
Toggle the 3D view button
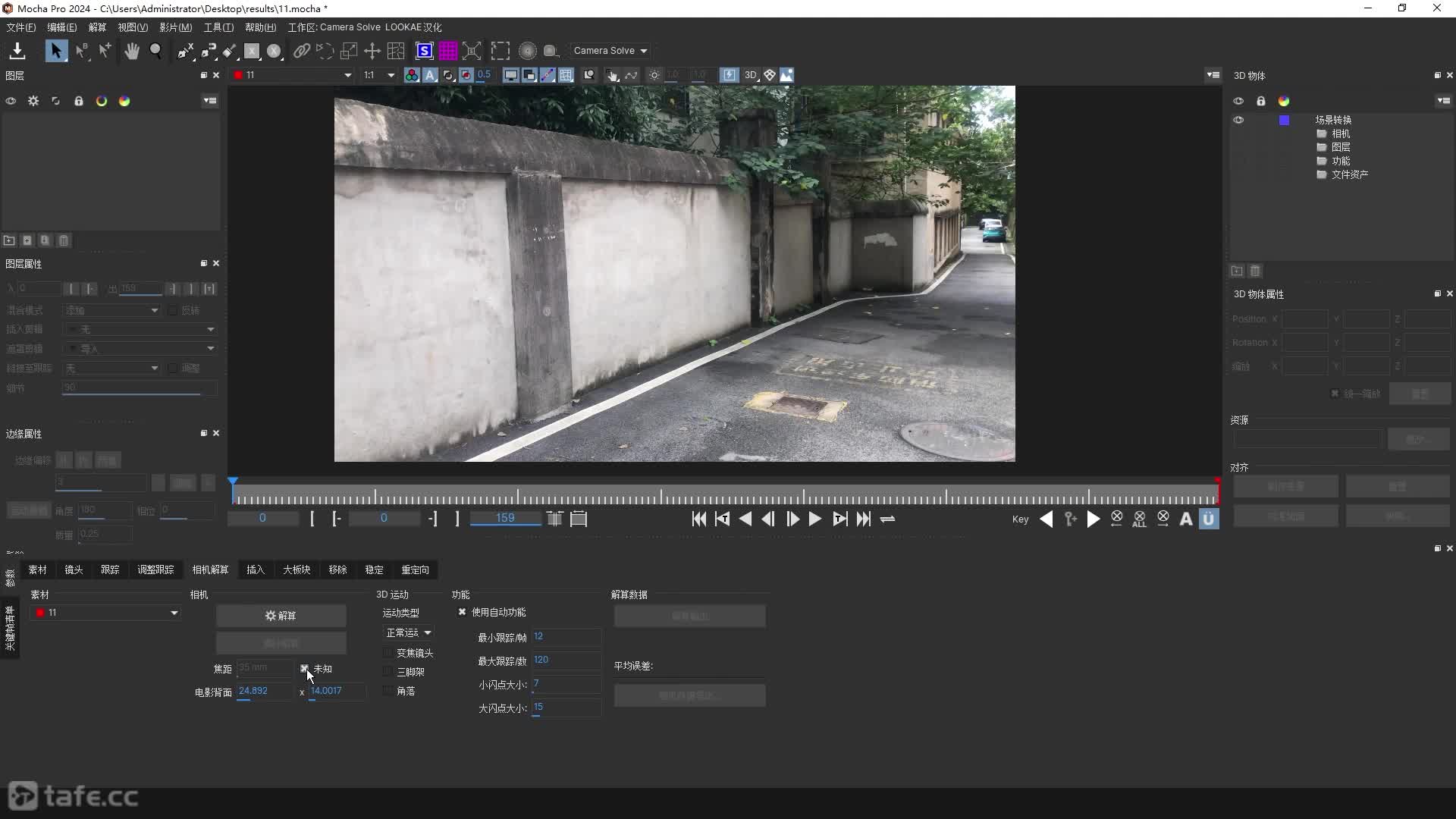point(750,75)
